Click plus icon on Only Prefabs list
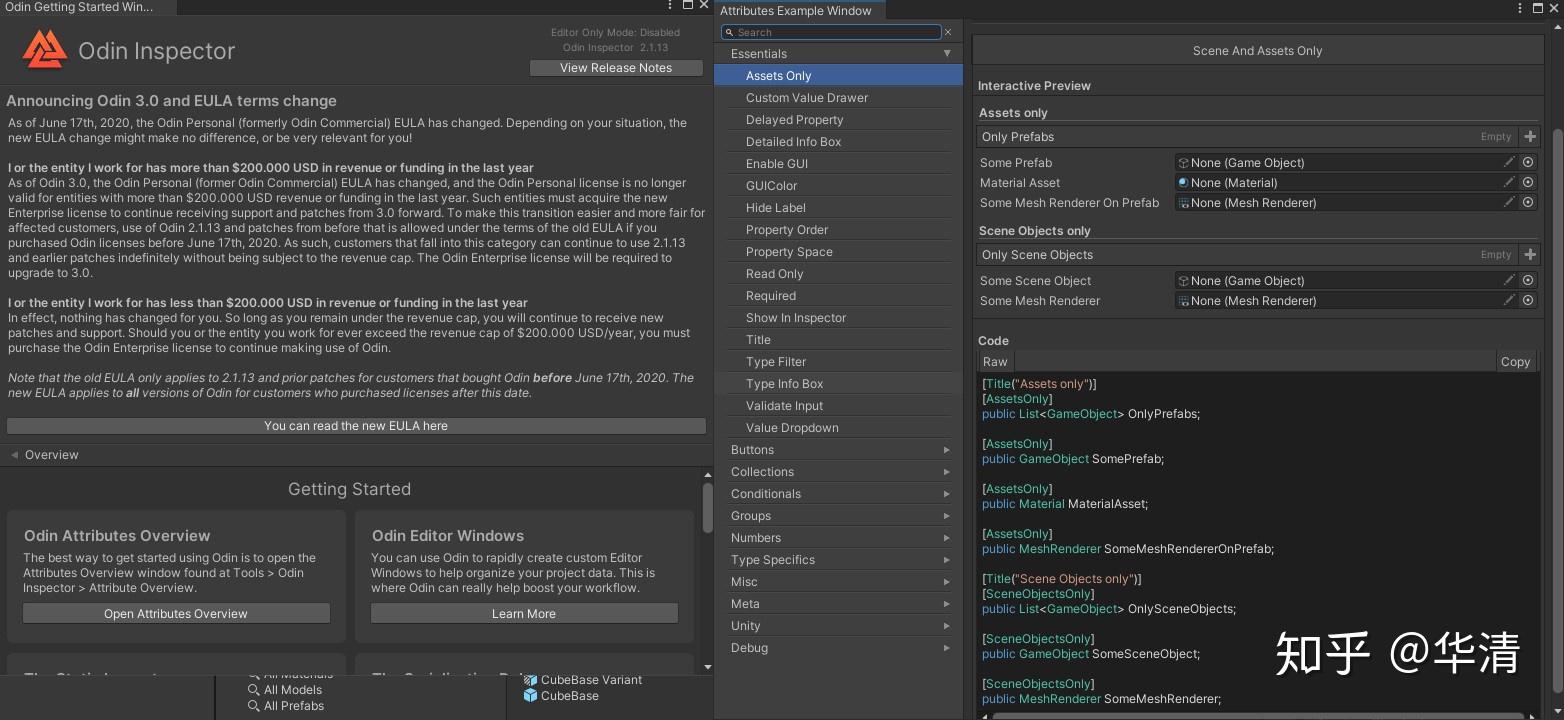The image size is (1564, 720). coord(1529,136)
